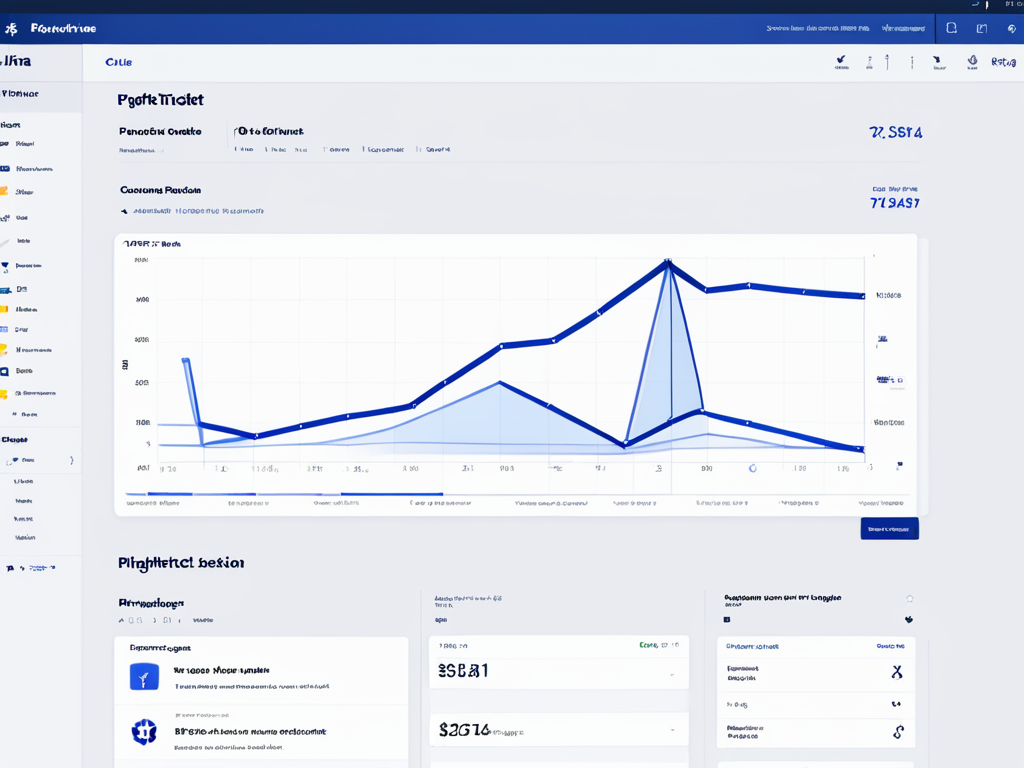1024x768 pixels.
Task: Click the peak point of the chart line
Action: [x=667, y=263]
